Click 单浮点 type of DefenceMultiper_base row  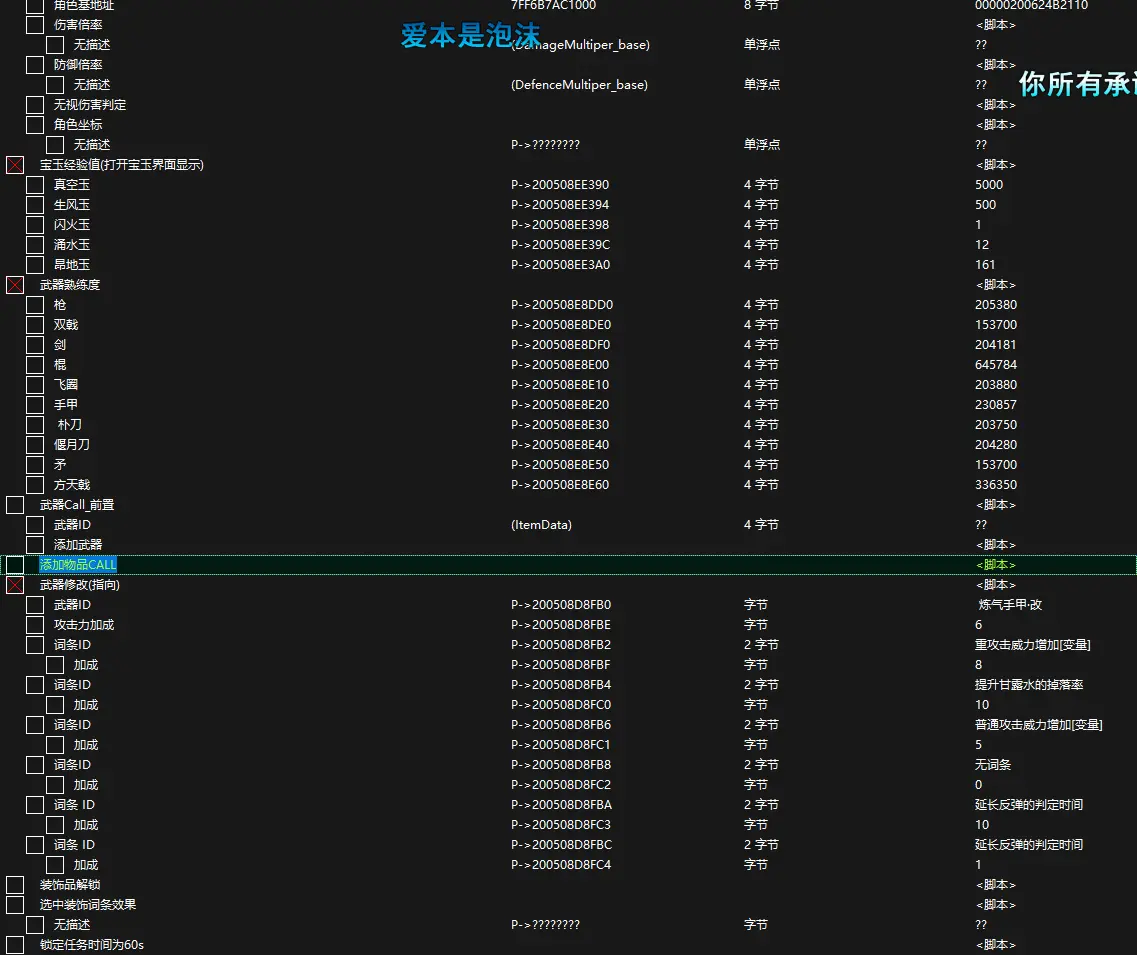[761, 85]
